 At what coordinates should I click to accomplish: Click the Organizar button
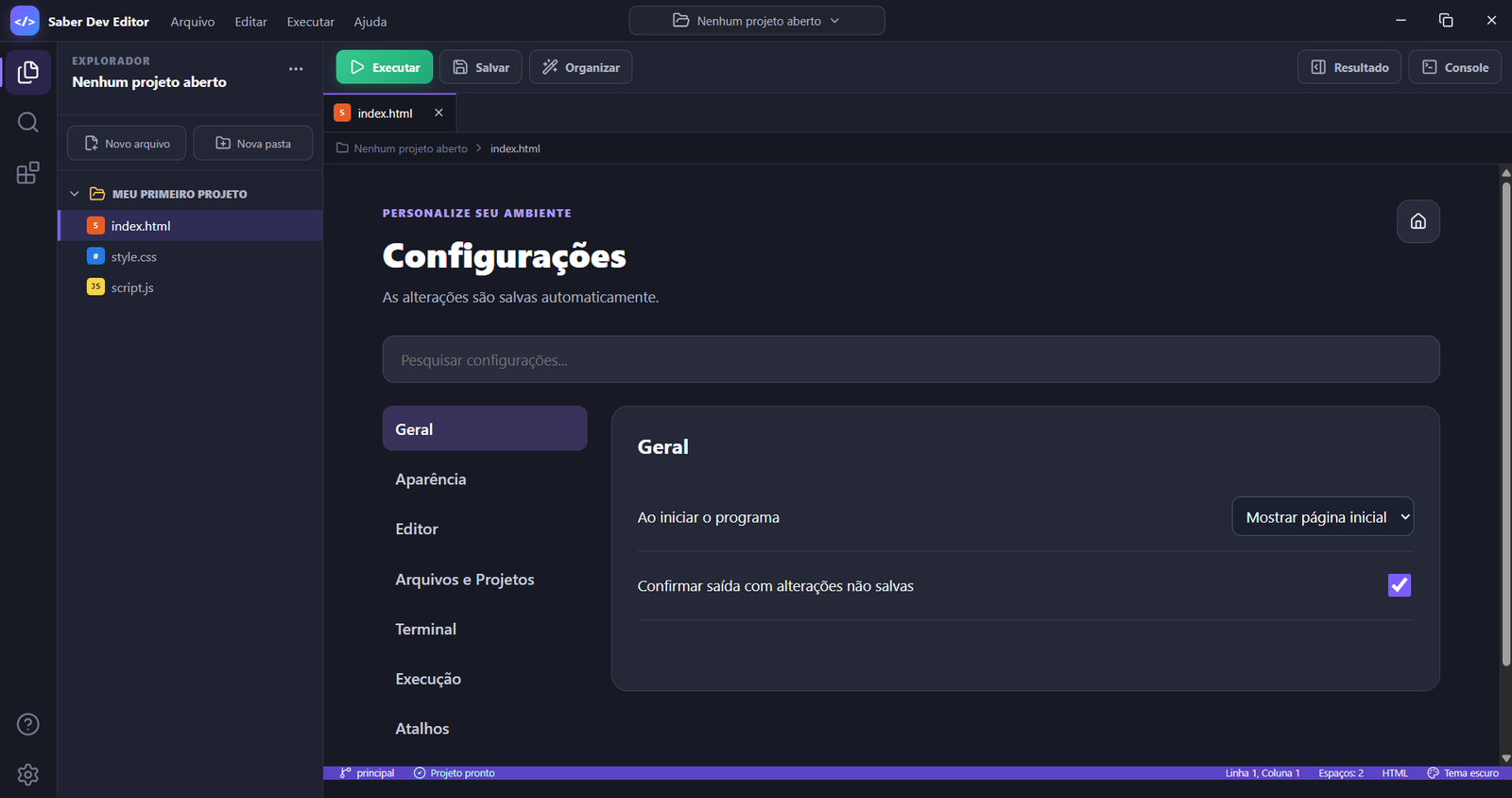[x=581, y=67]
